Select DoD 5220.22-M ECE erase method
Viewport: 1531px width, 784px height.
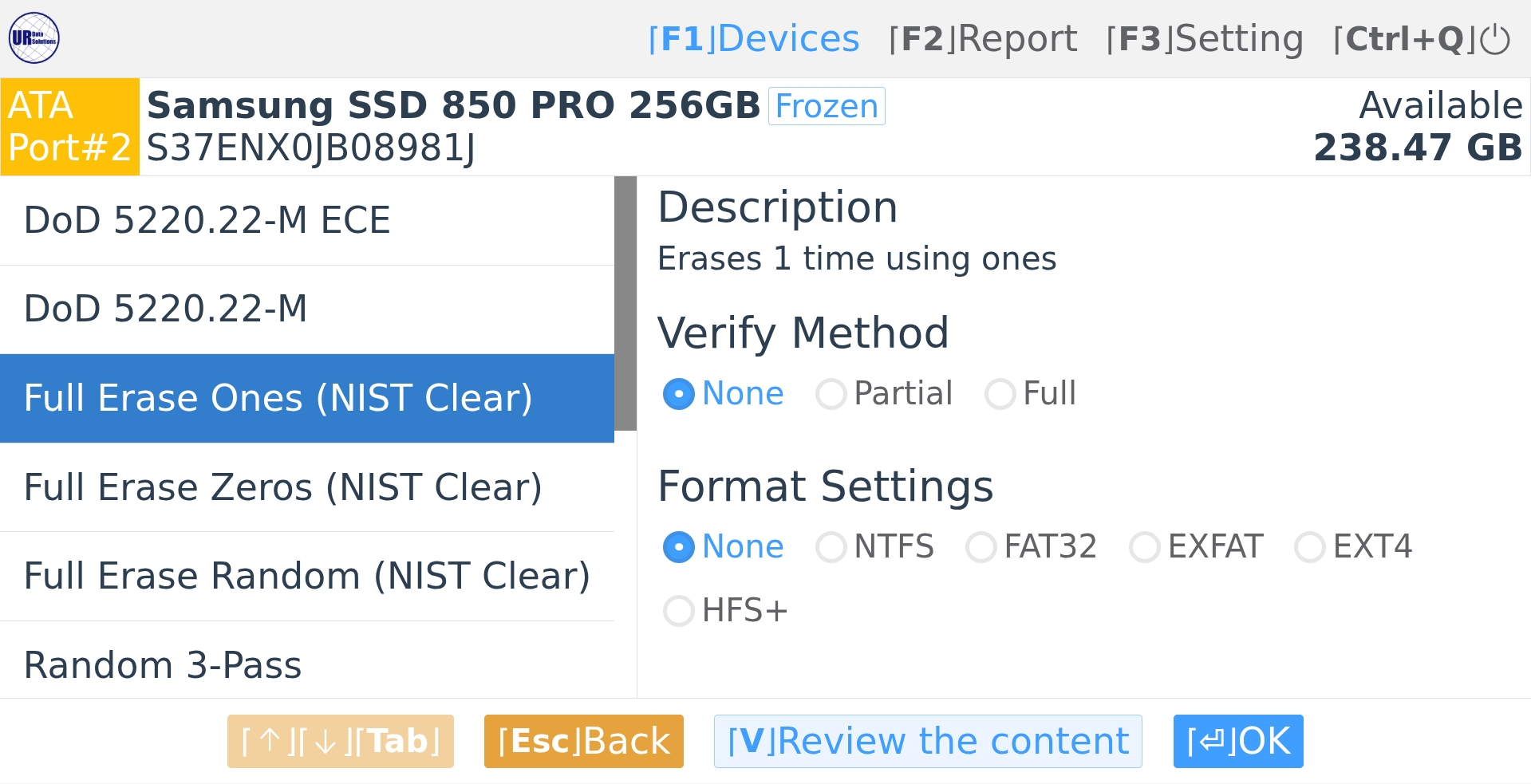pos(306,220)
